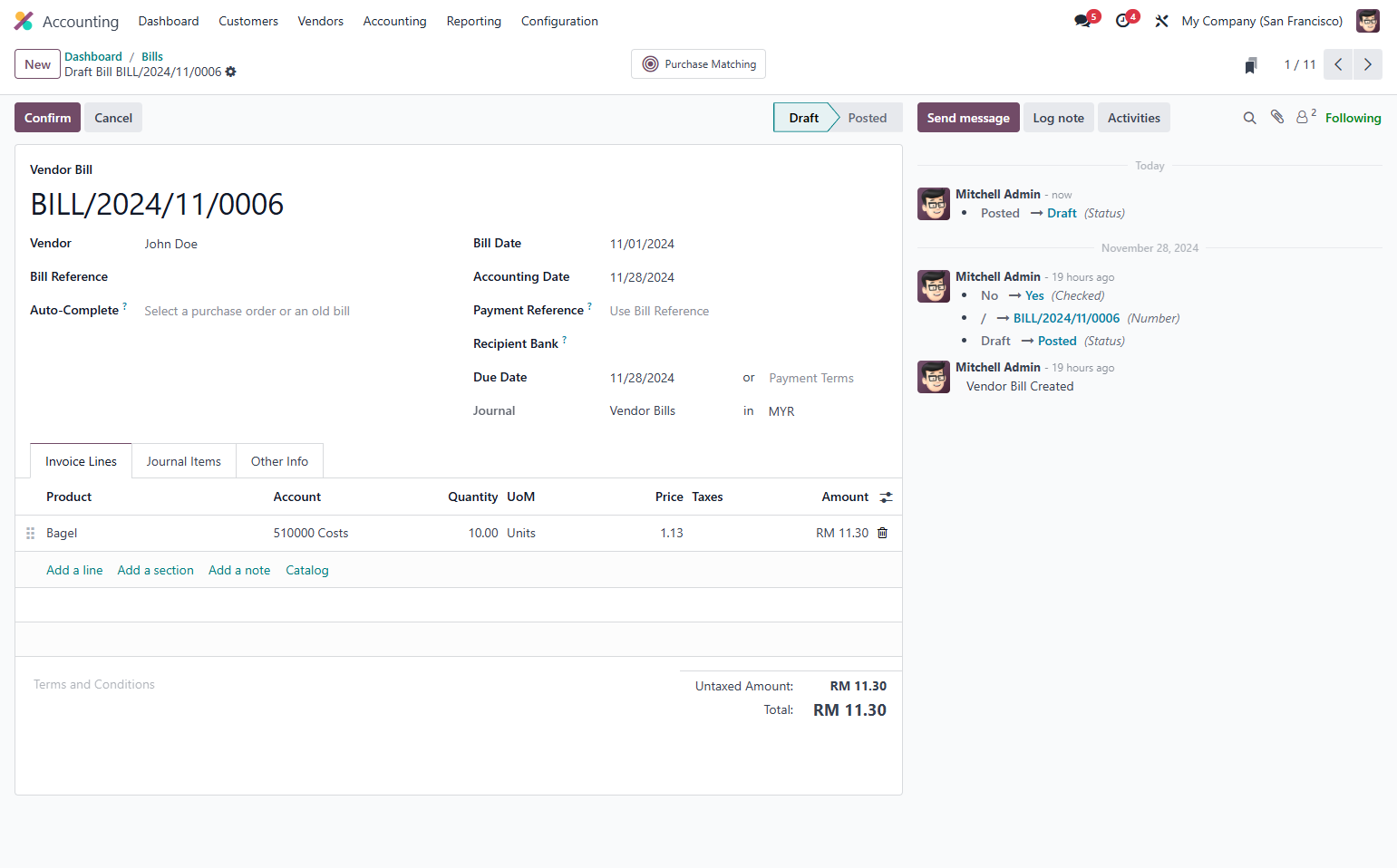Open the Catalog link
Viewport: 1397px width, 868px height.
click(307, 570)
